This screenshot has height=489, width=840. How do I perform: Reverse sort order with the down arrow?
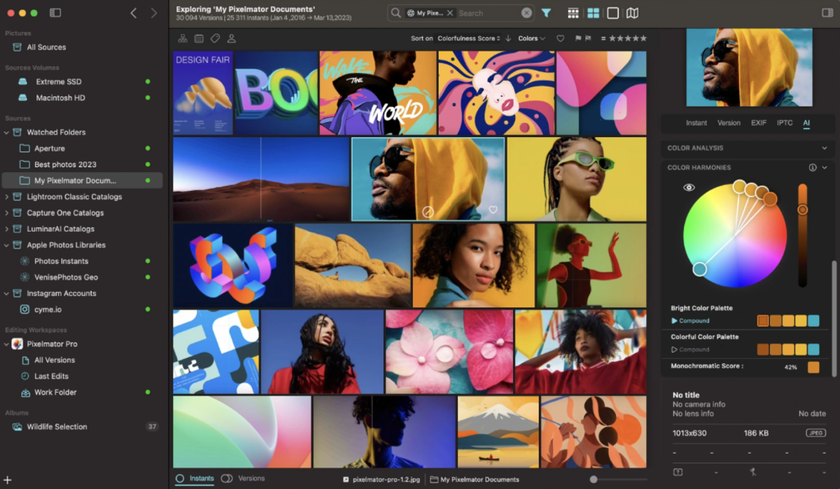508,39
